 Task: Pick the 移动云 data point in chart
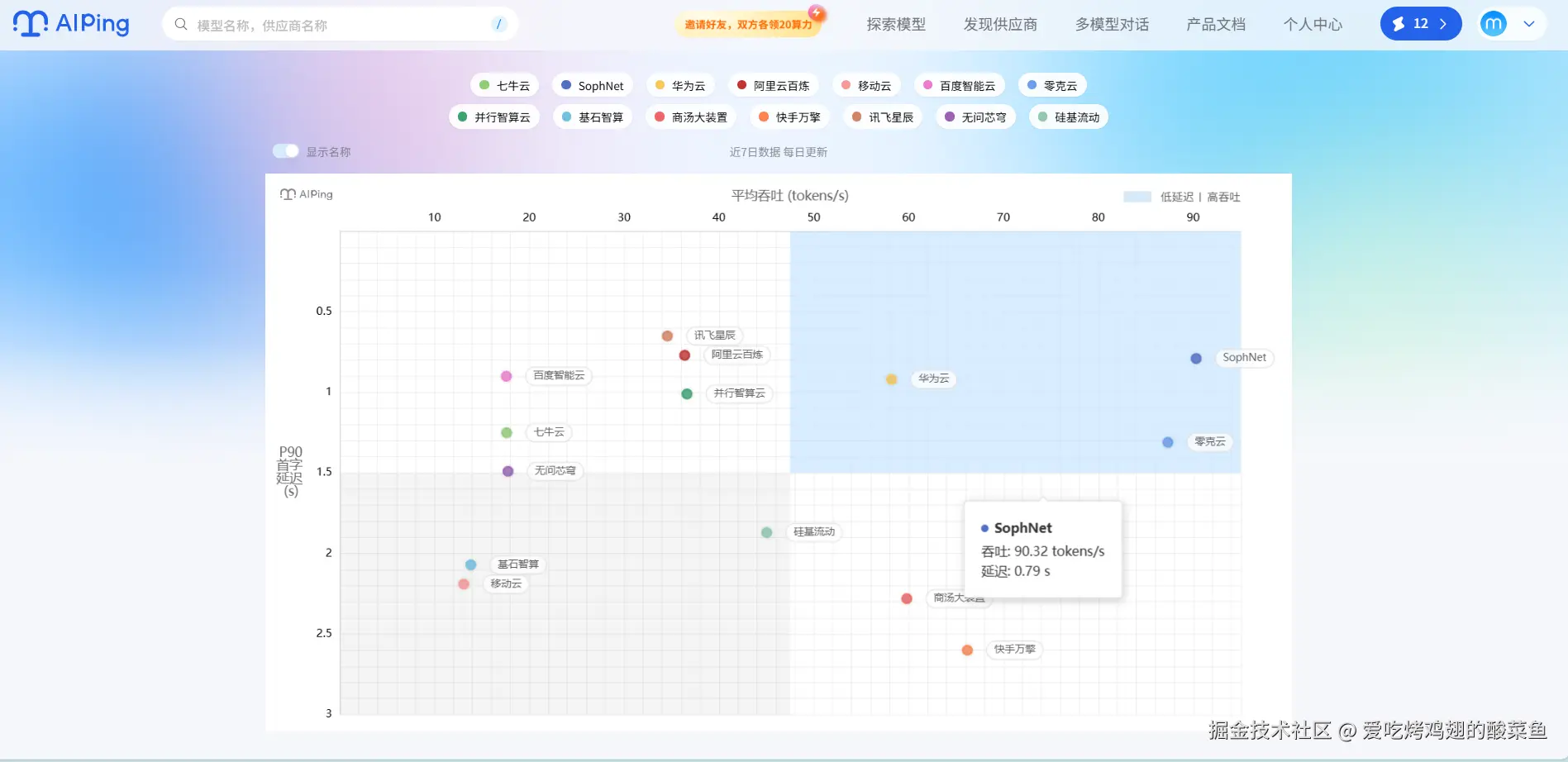pos(464,584)
